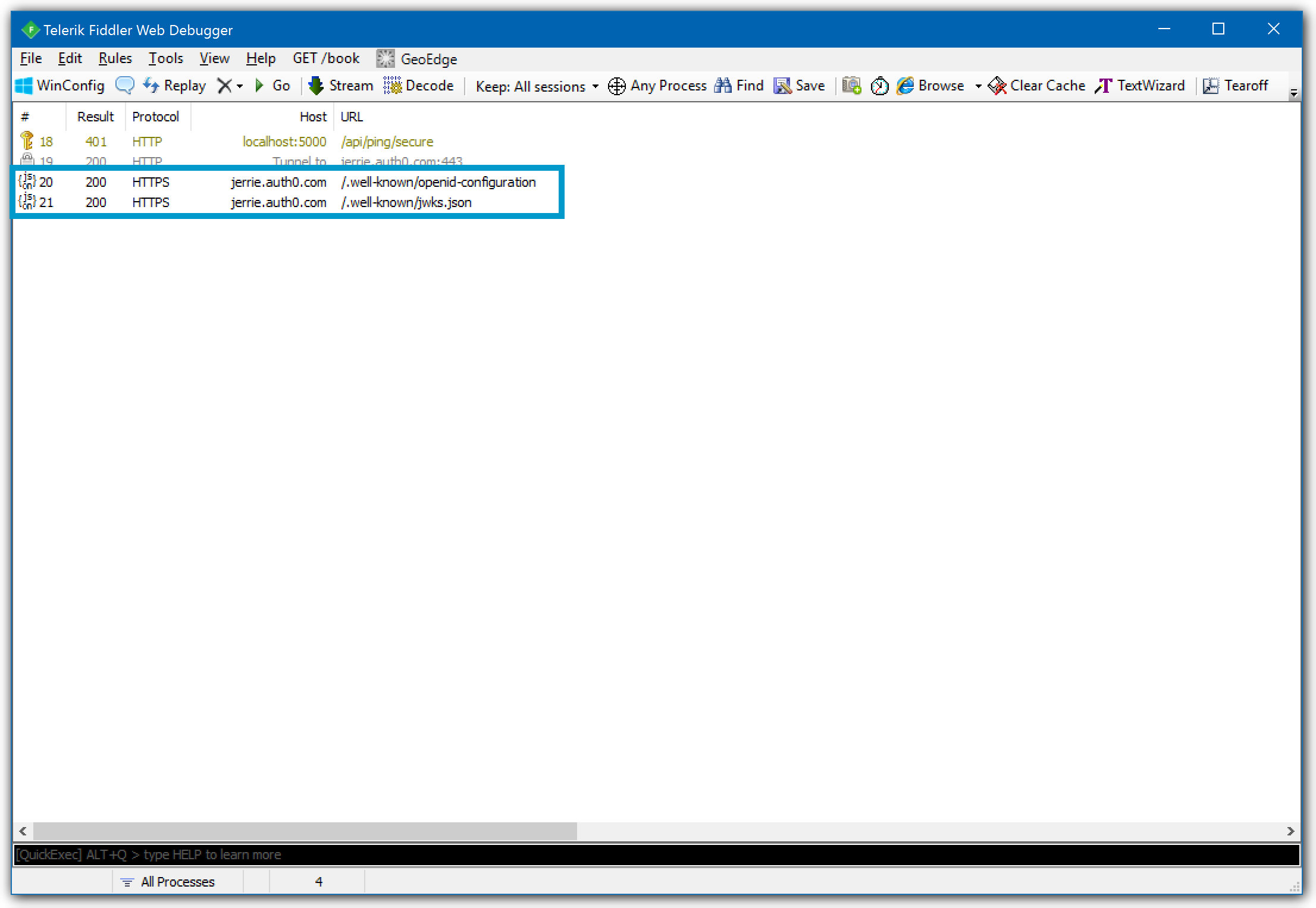Screen dimensions: 1316x908
Task: Click the horizontal scrollbar thumb
Action: click(305, 831)
